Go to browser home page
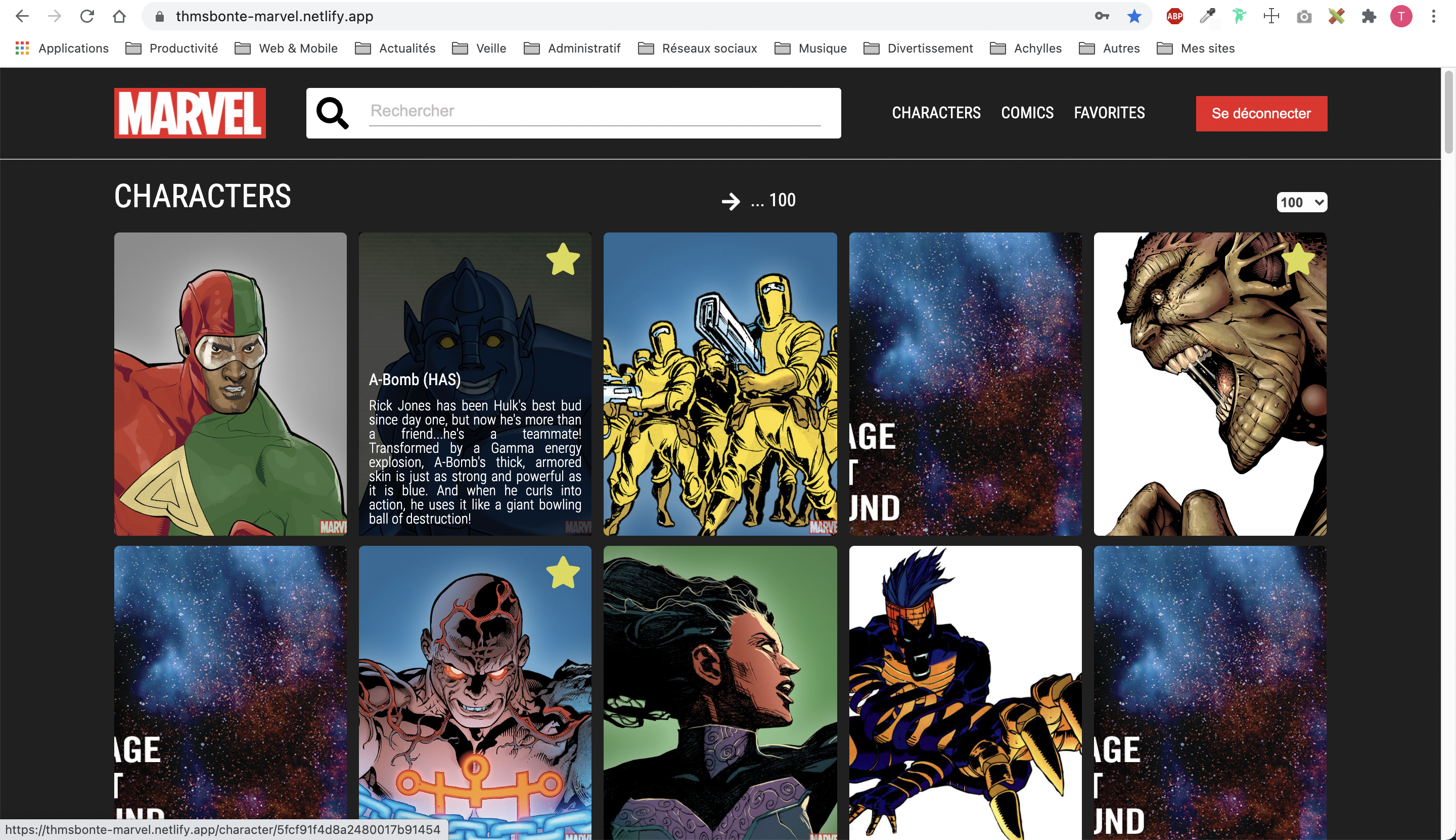Image resolution: width=1456 pixels, height=840 pixels. [x=119, y=16]
